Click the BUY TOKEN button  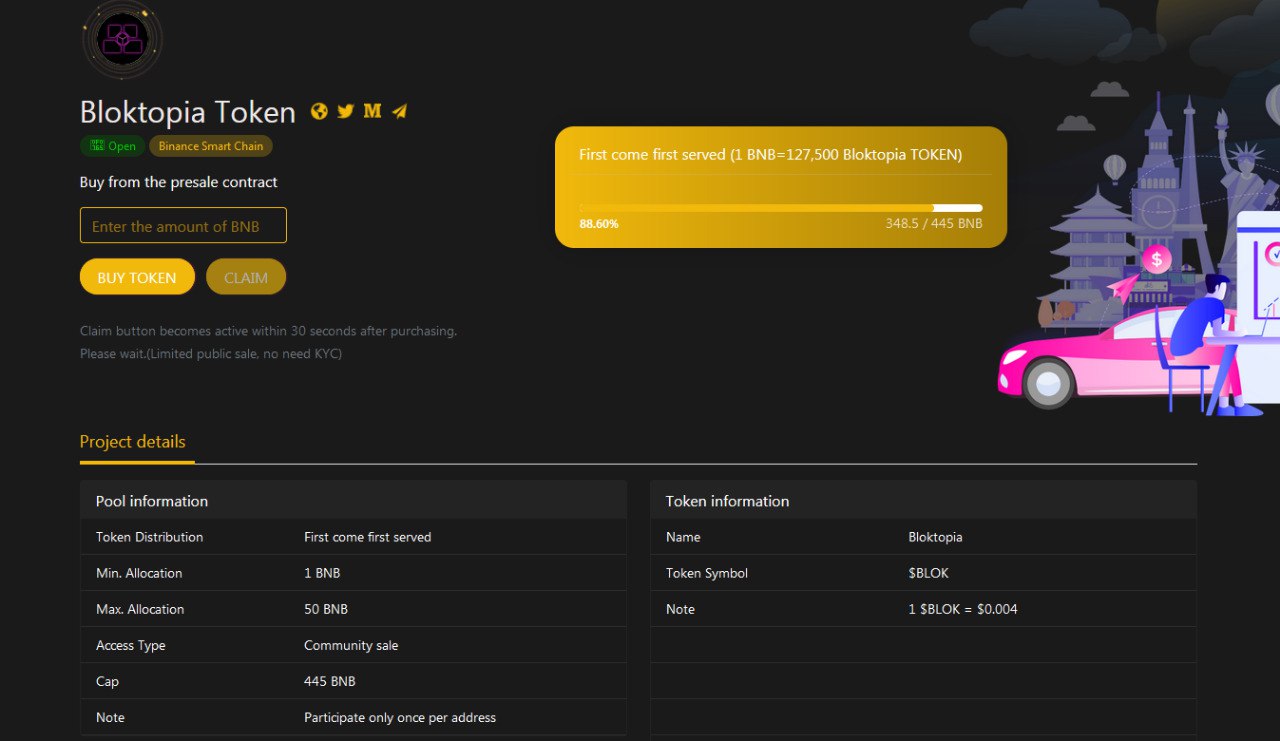tap(137, 277)
